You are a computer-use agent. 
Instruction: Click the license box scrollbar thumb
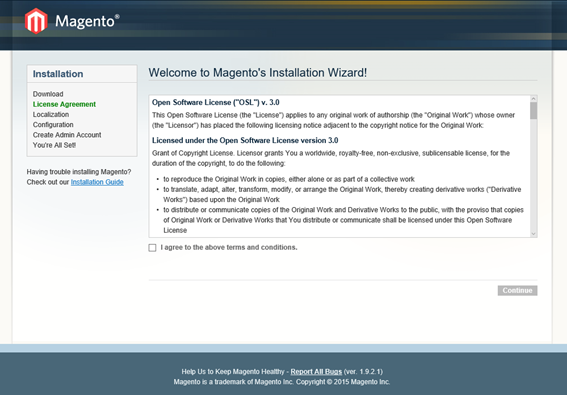(533, 110)
